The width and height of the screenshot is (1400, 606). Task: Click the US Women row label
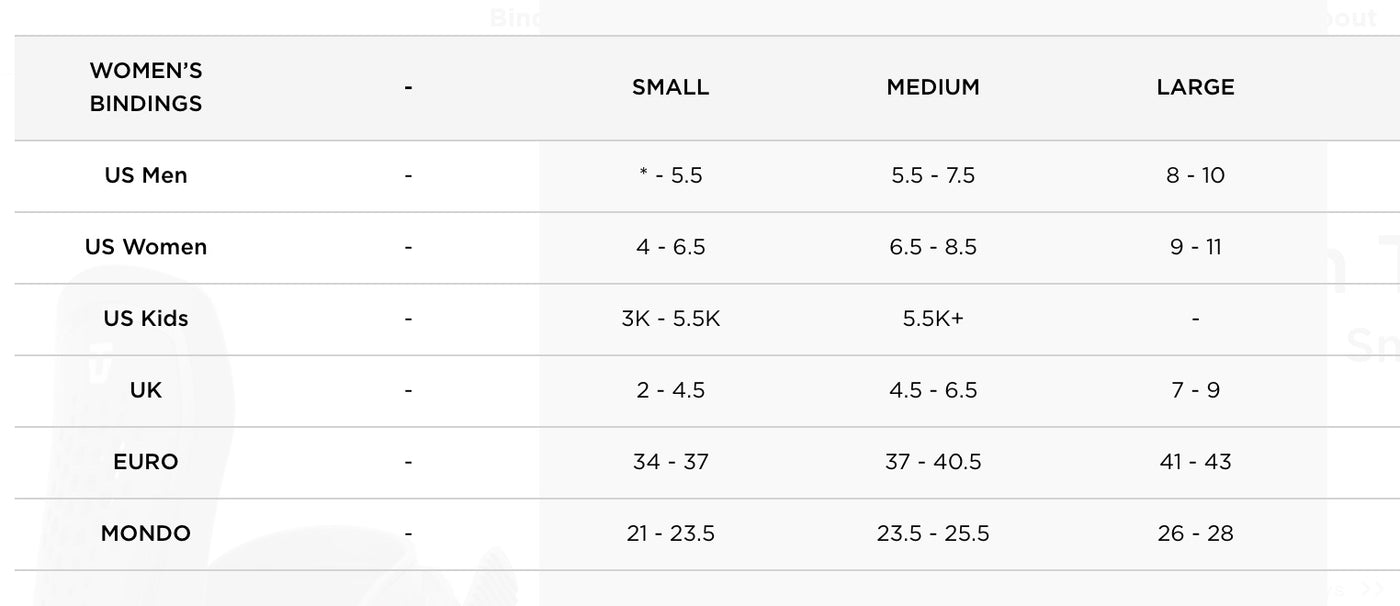point(146,247)
